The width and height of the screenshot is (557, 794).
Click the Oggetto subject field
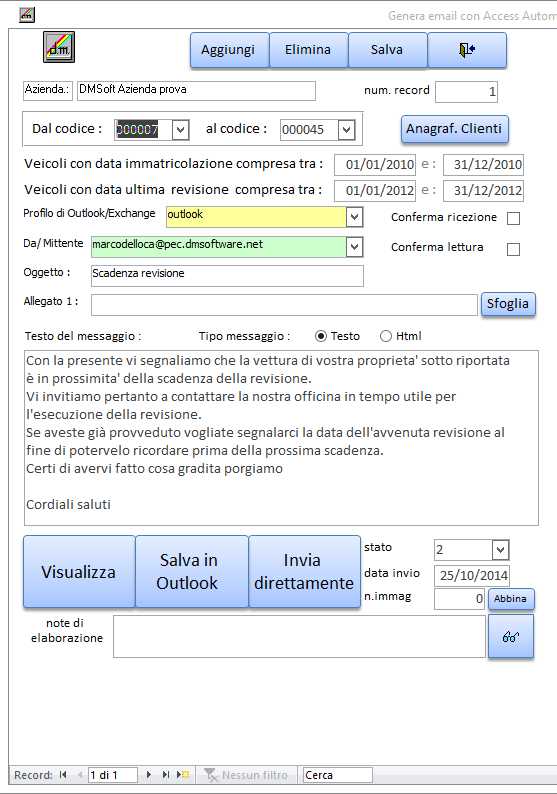coord(227,275)
